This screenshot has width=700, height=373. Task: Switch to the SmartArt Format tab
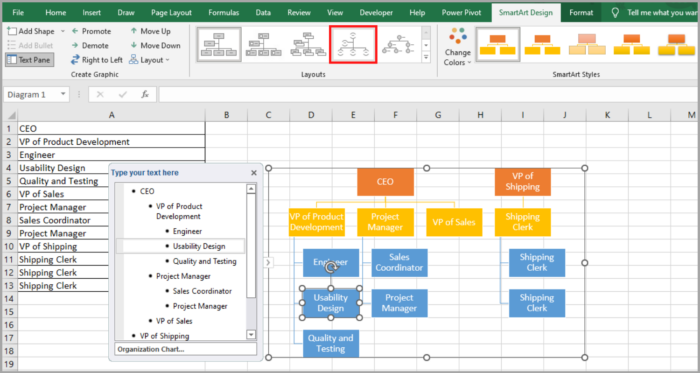[x=581, y=12]
